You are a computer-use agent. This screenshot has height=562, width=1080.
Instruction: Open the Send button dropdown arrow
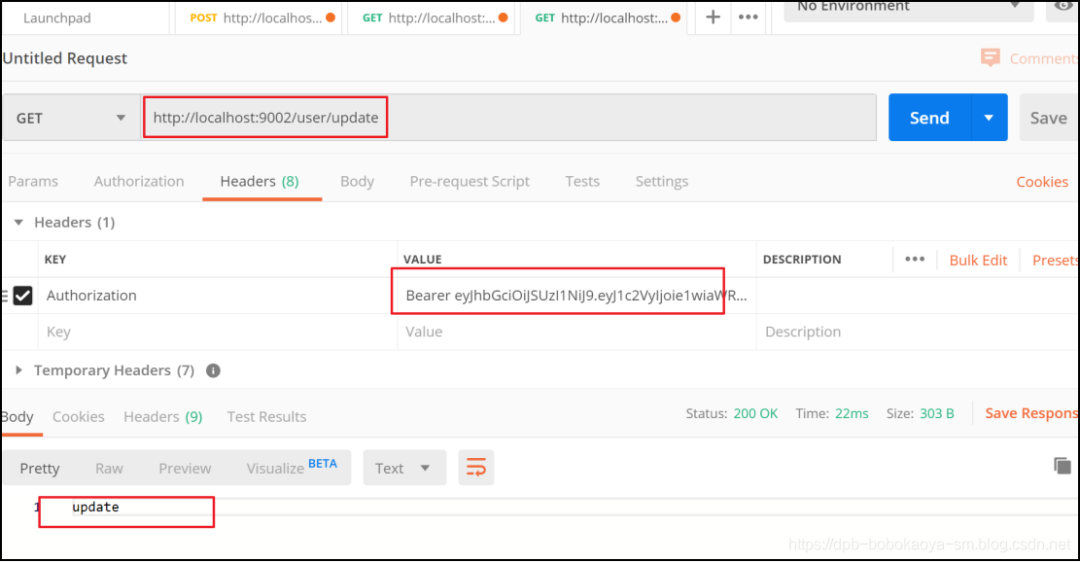[x=989, y=118]
